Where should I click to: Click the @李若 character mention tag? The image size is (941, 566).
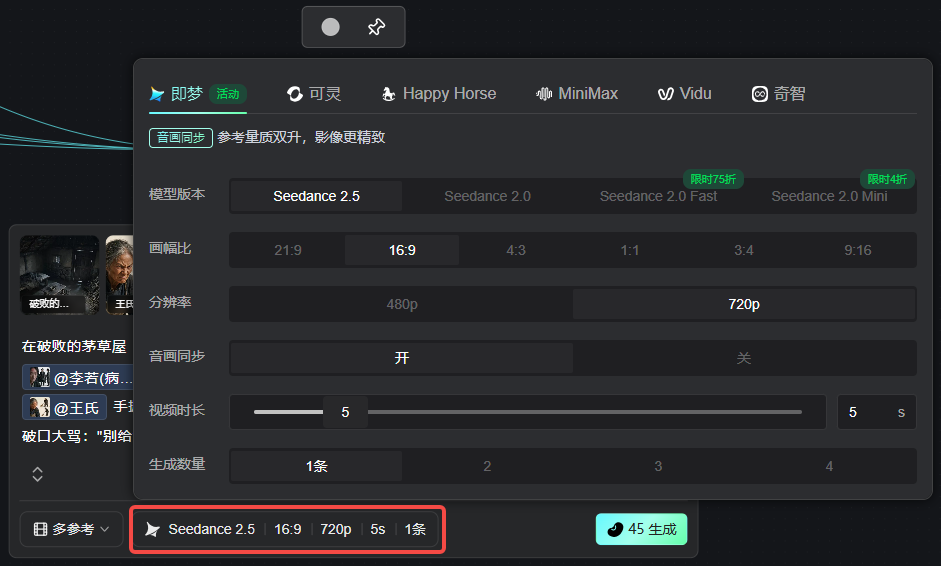[77, 378]
